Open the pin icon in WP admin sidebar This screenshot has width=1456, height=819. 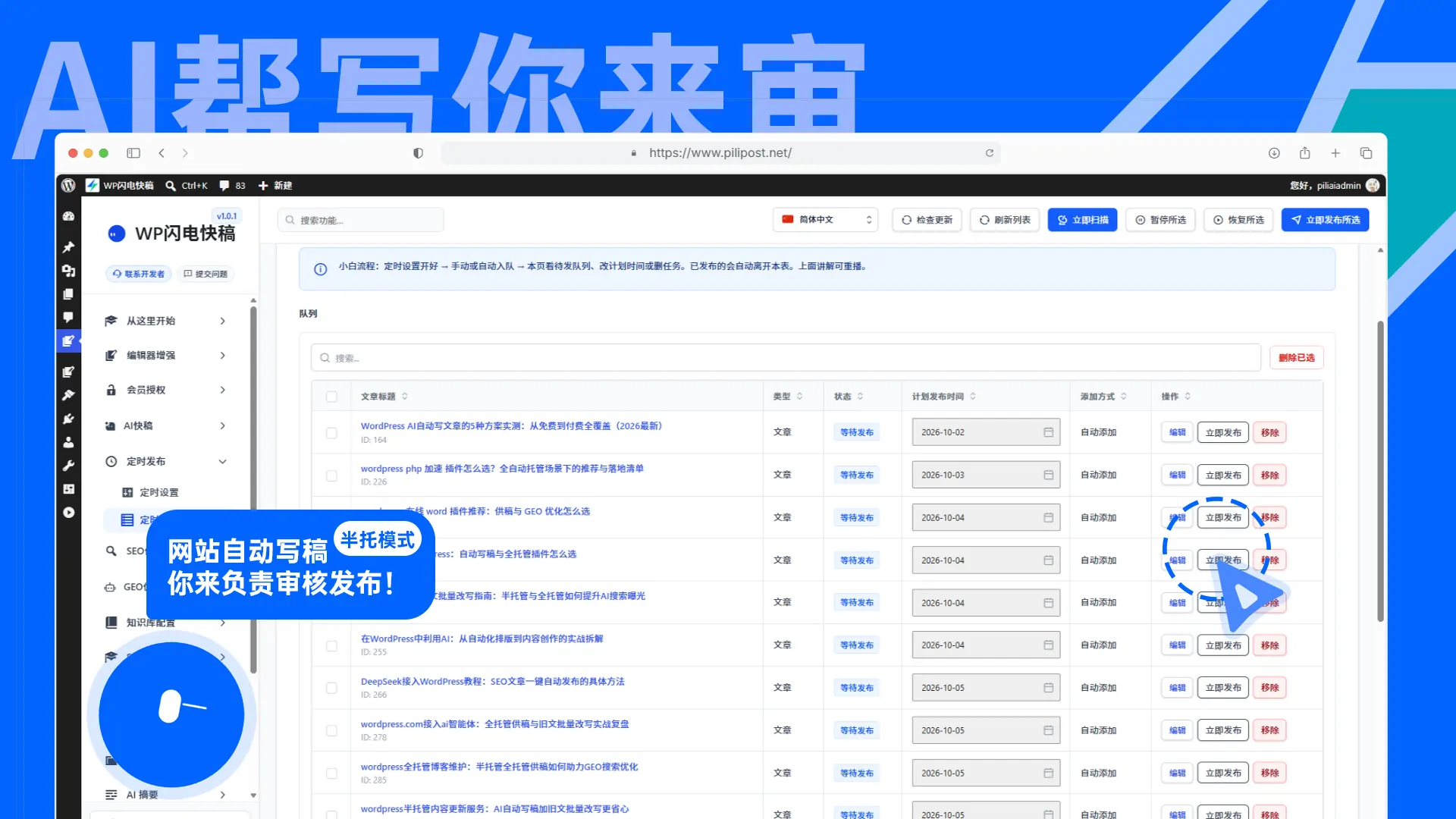coord(68,247)
